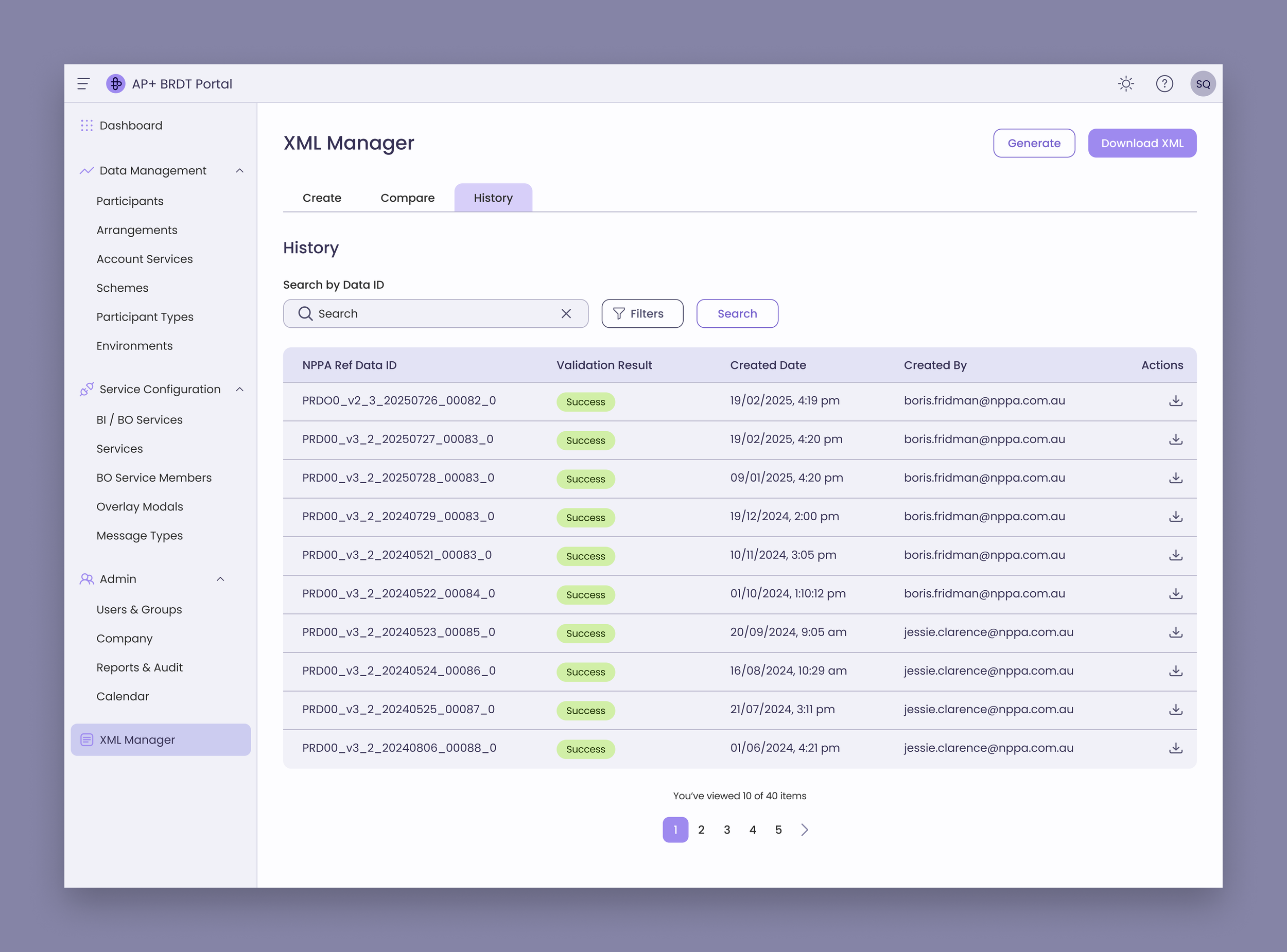Open the Filters funnel button
The image size is (1287, 952).
642,313
